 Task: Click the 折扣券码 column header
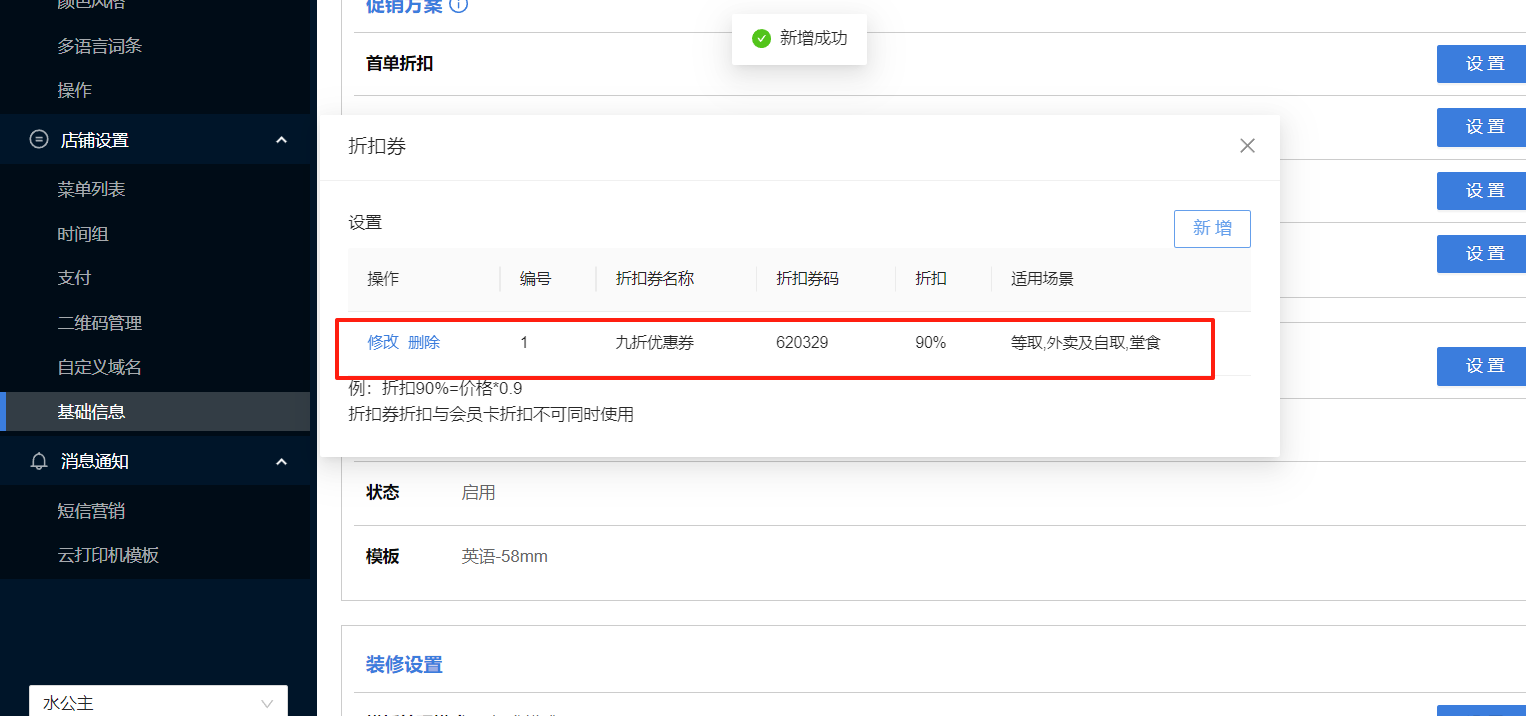(x=807, y=279)
